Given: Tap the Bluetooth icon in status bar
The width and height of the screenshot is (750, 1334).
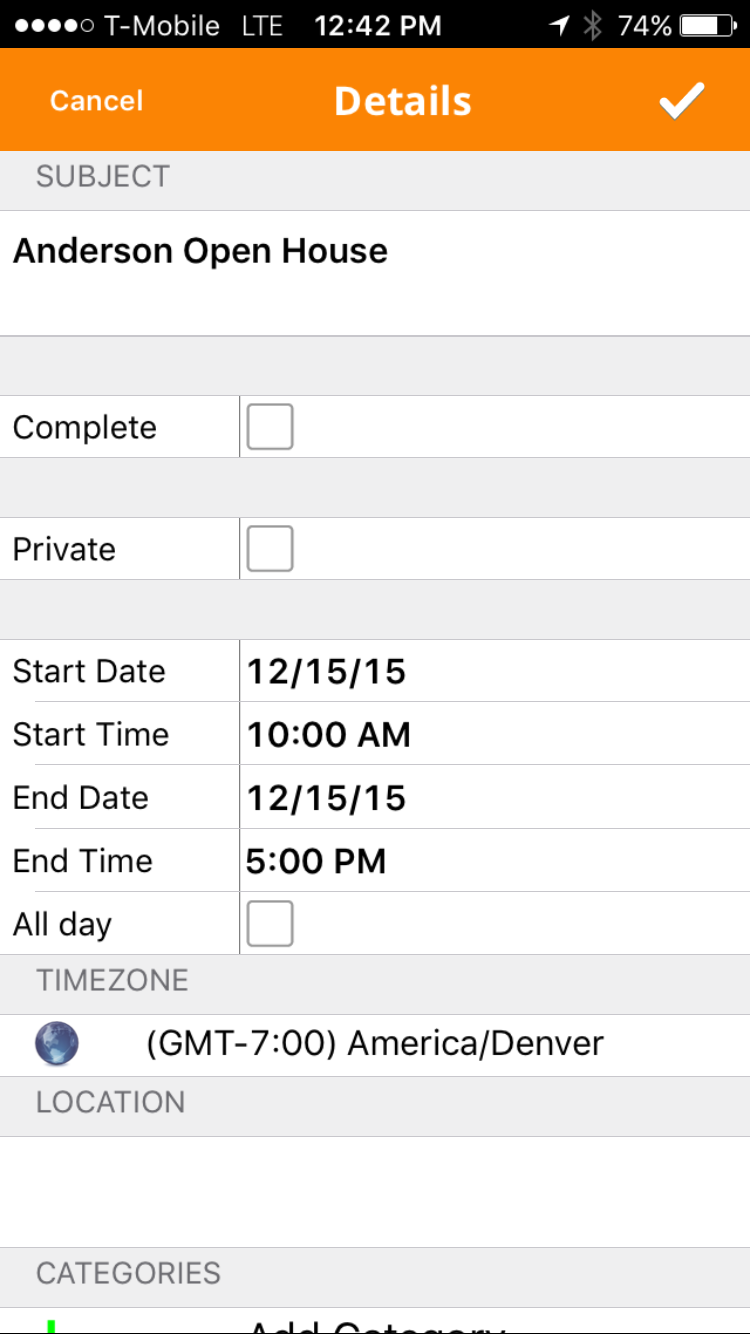Looking at the screenshot, I should click(x=593, y=26).
